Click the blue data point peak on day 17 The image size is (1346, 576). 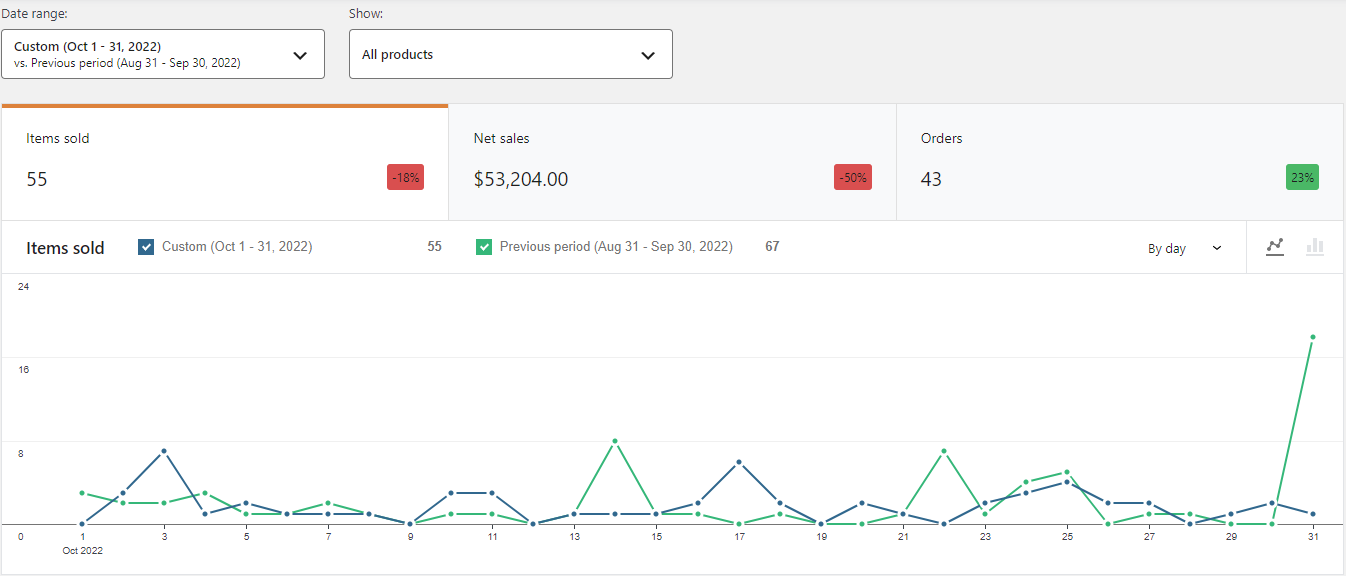(x=738, y=462)
